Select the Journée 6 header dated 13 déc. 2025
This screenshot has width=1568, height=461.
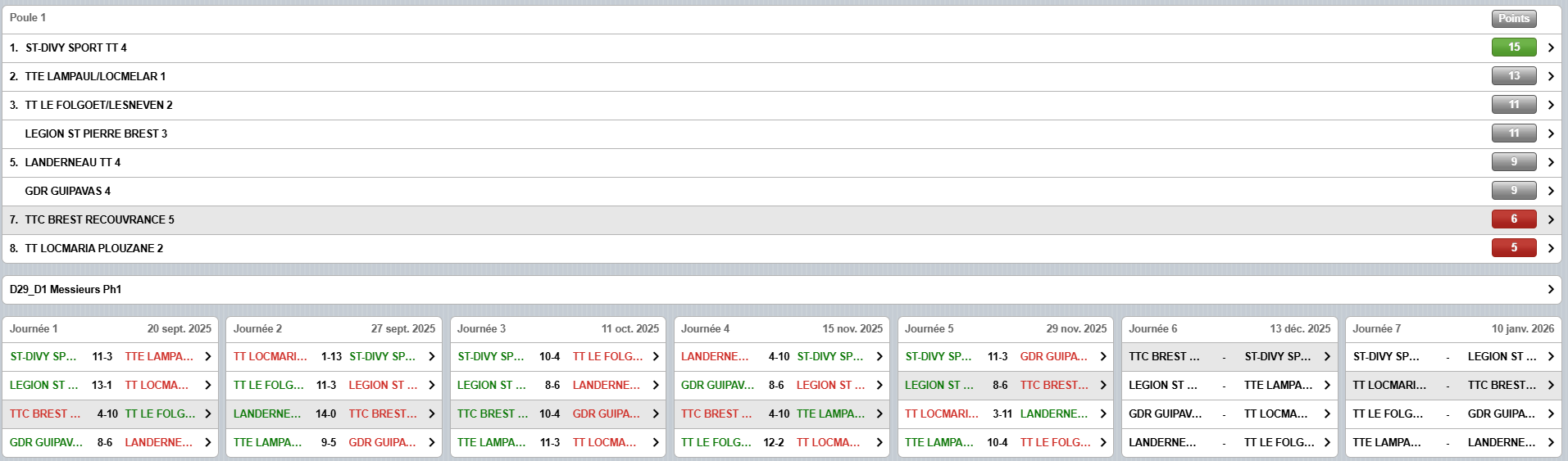point(1229,329)
